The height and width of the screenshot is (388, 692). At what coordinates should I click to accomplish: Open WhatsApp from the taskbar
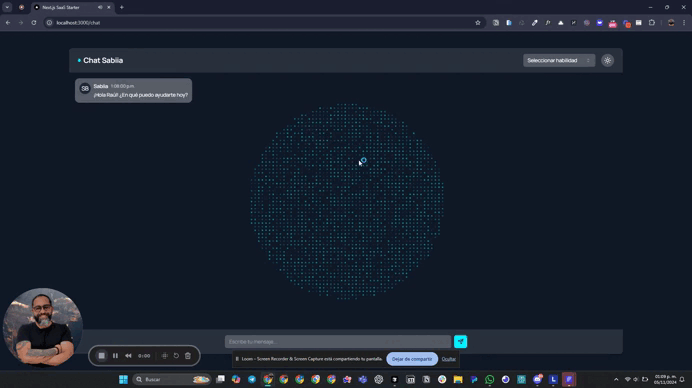coord(489,379)
